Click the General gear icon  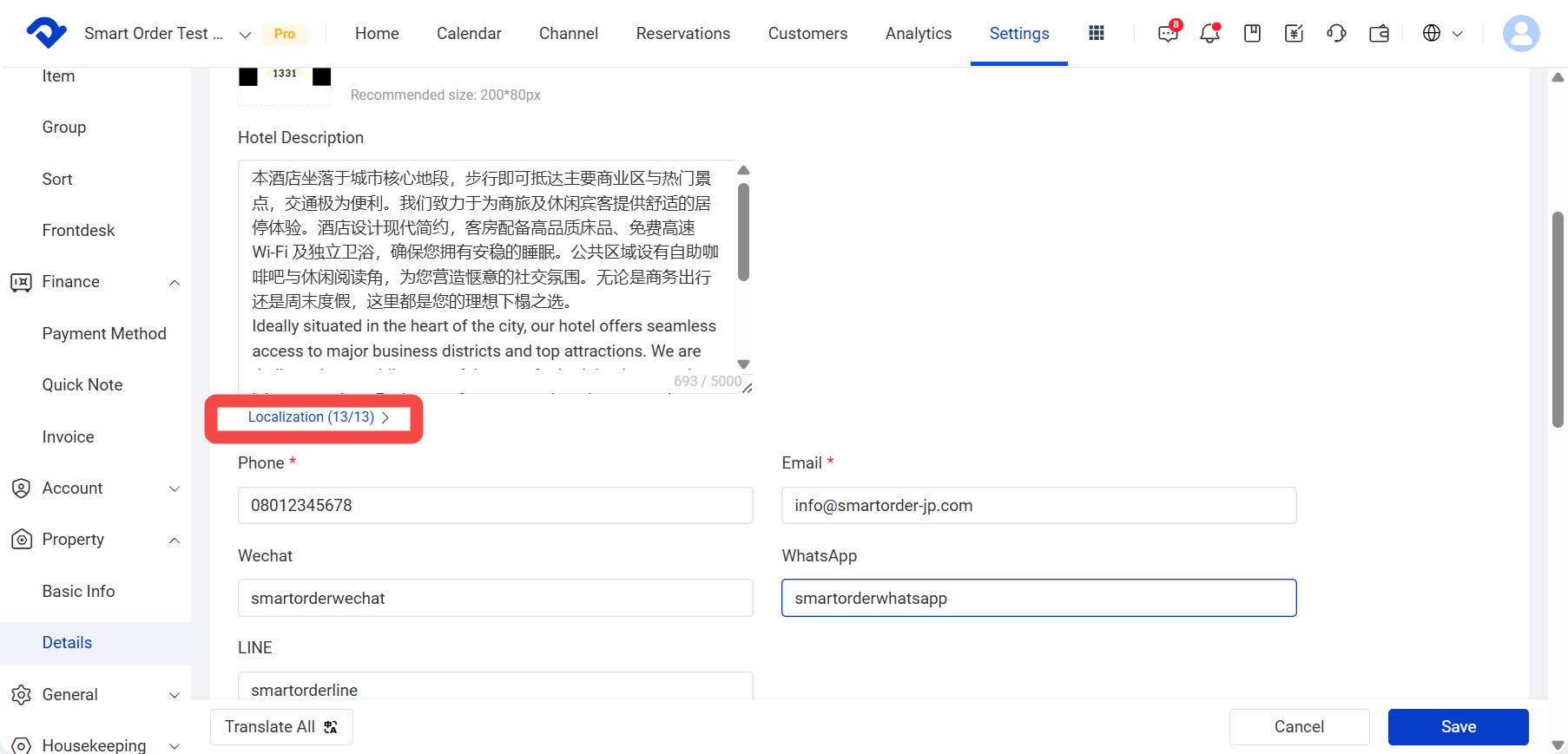(21, 695)
